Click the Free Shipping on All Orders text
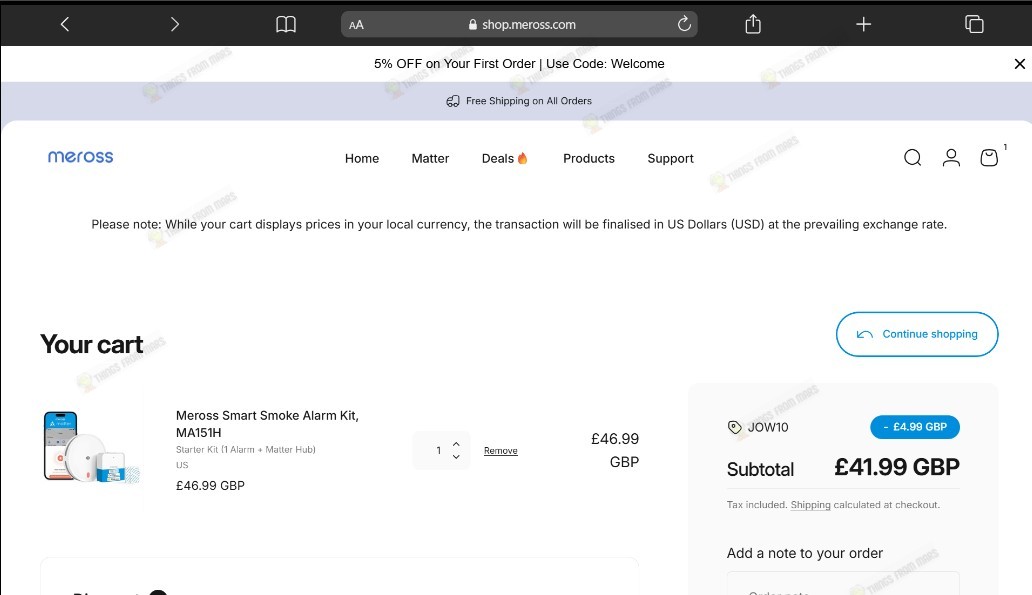The height and width of the screenshot is (595, 1032). click(529, 101)
